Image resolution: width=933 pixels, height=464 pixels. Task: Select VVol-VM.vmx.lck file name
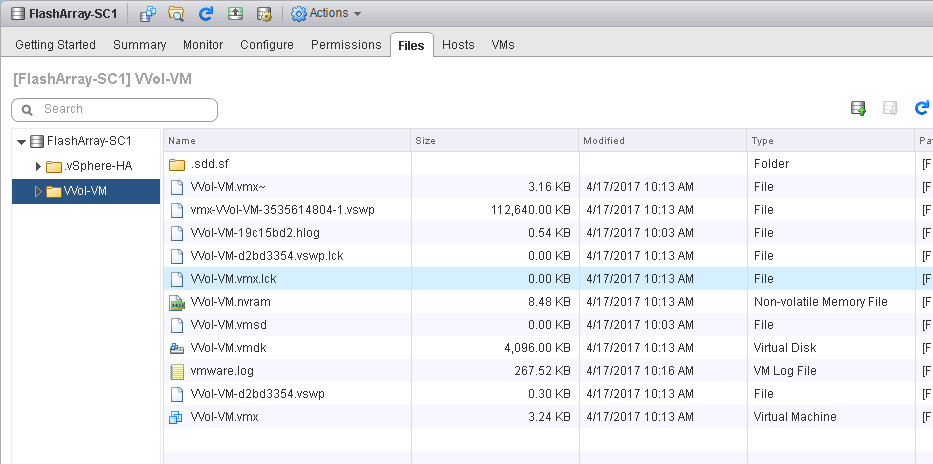[233, 279]
